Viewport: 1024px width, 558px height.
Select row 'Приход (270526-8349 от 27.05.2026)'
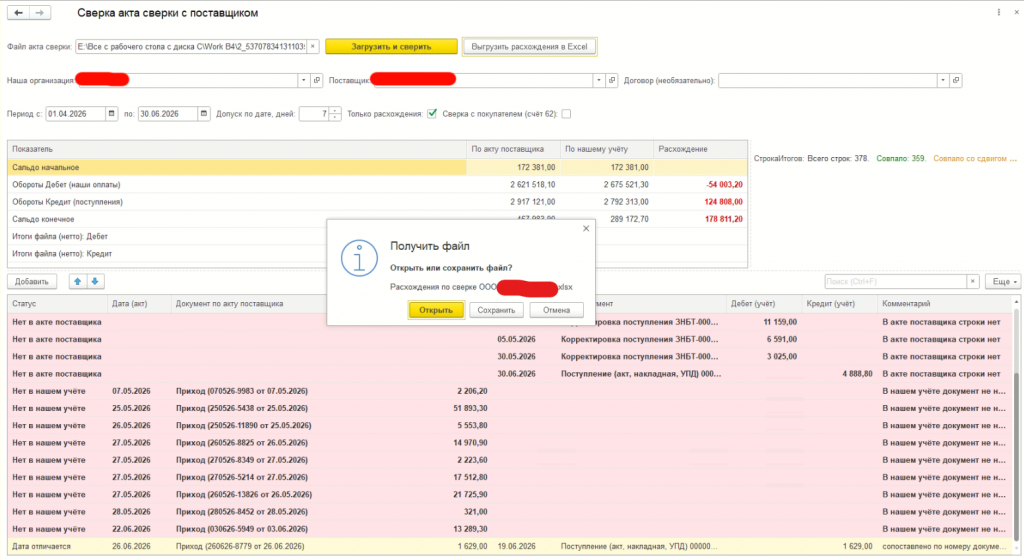(510, 460)
